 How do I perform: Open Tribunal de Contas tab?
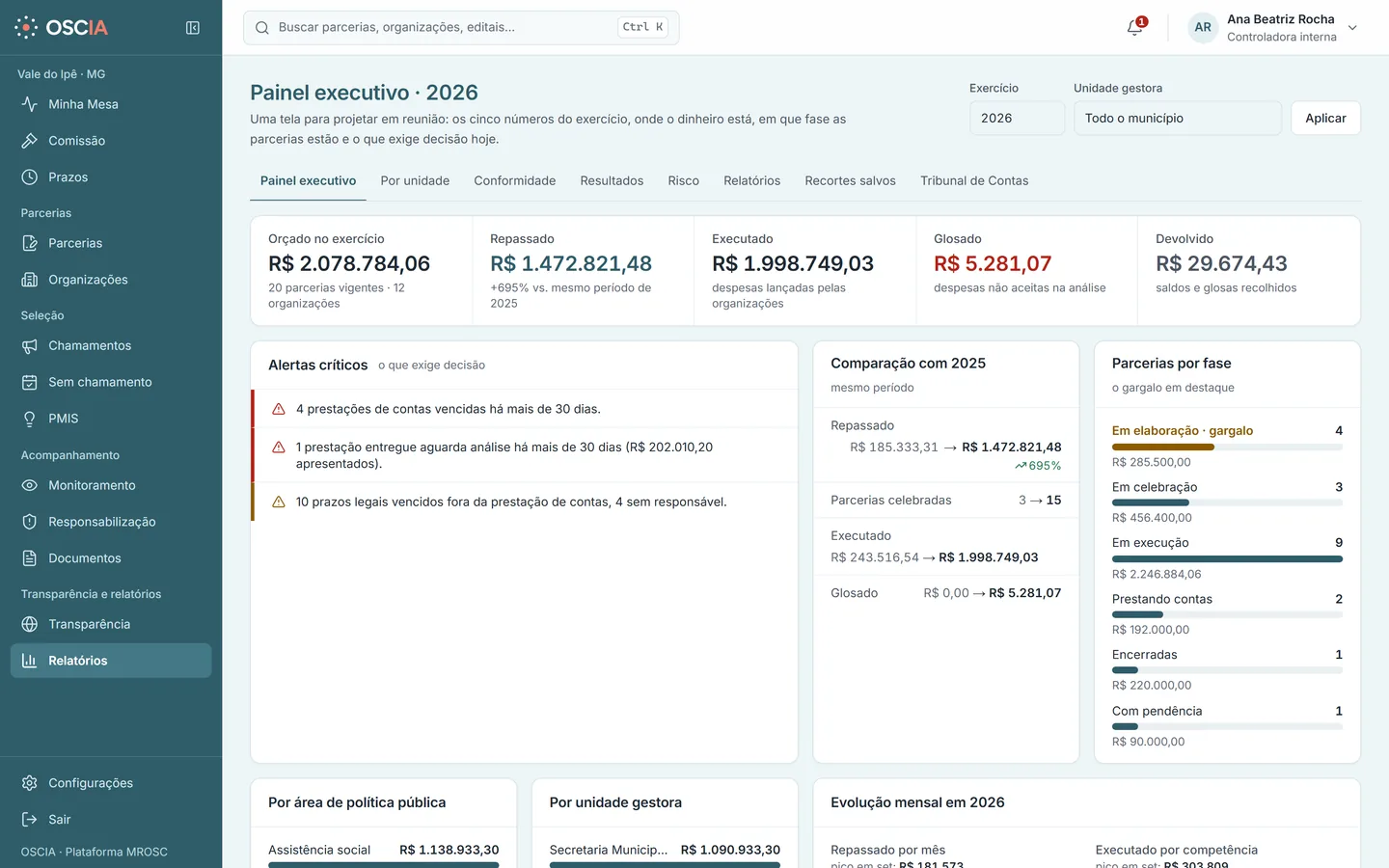(x=974, y=180)
